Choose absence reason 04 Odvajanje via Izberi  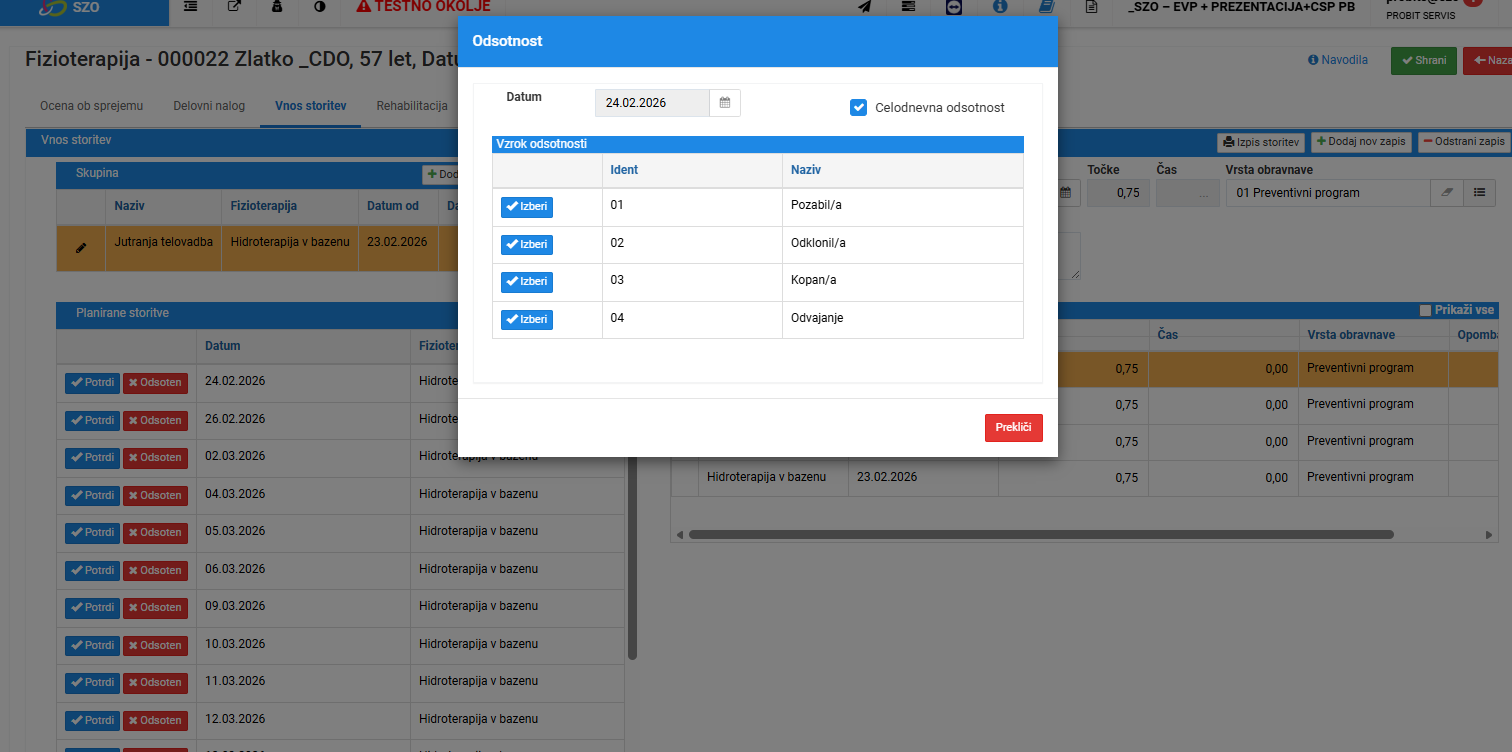point(527,320)
